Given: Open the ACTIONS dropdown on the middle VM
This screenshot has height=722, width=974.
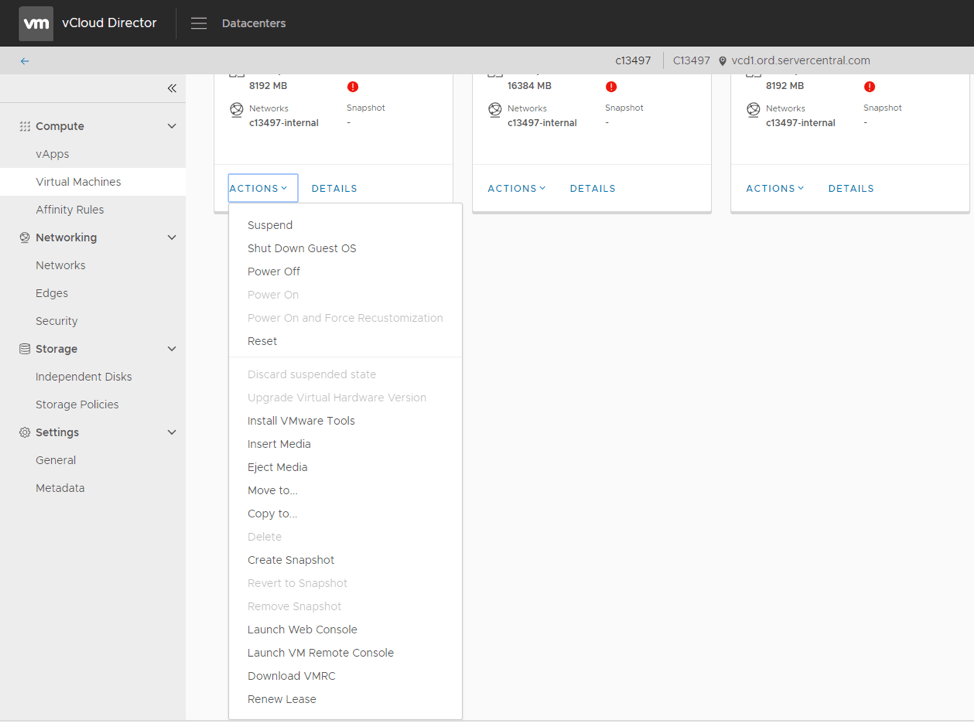Looking at the screenshot, I should (516, 188).
